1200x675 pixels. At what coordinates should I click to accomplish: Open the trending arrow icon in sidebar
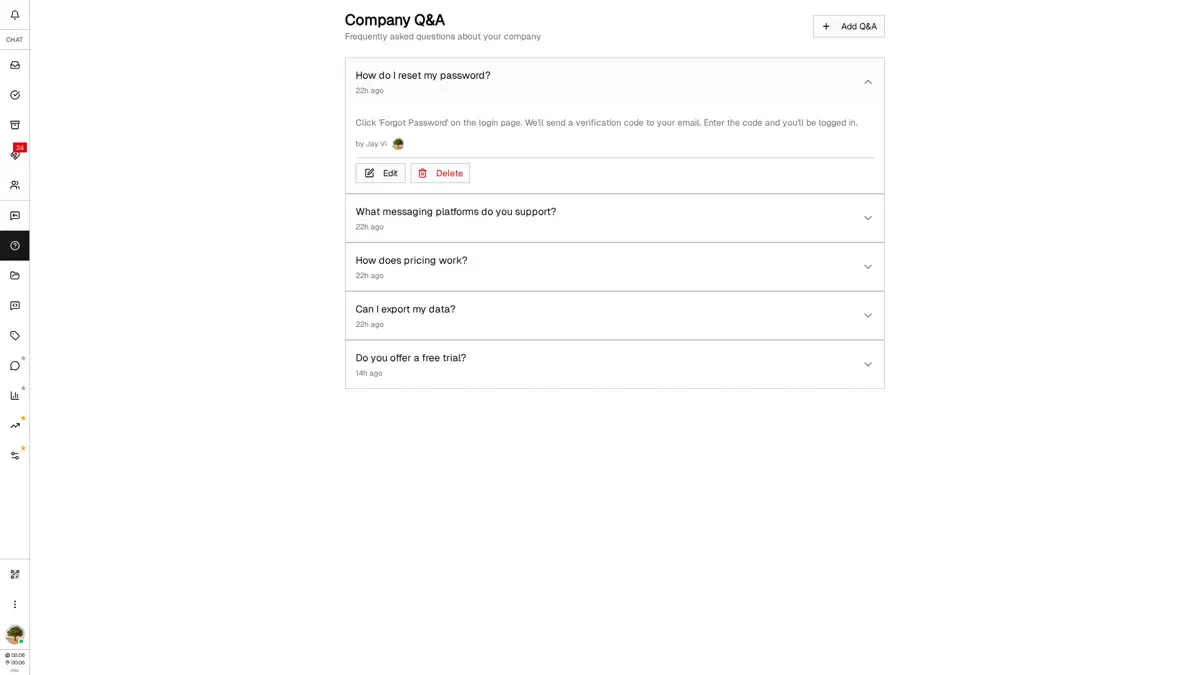coord(15,426)
